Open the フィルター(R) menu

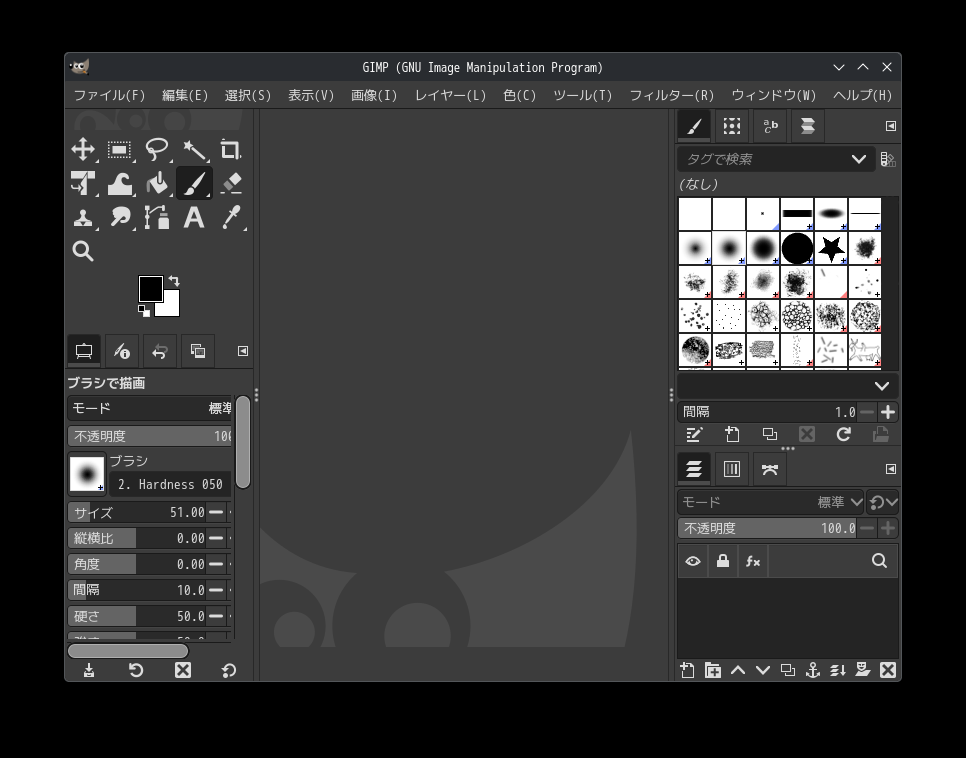[671, 95]
